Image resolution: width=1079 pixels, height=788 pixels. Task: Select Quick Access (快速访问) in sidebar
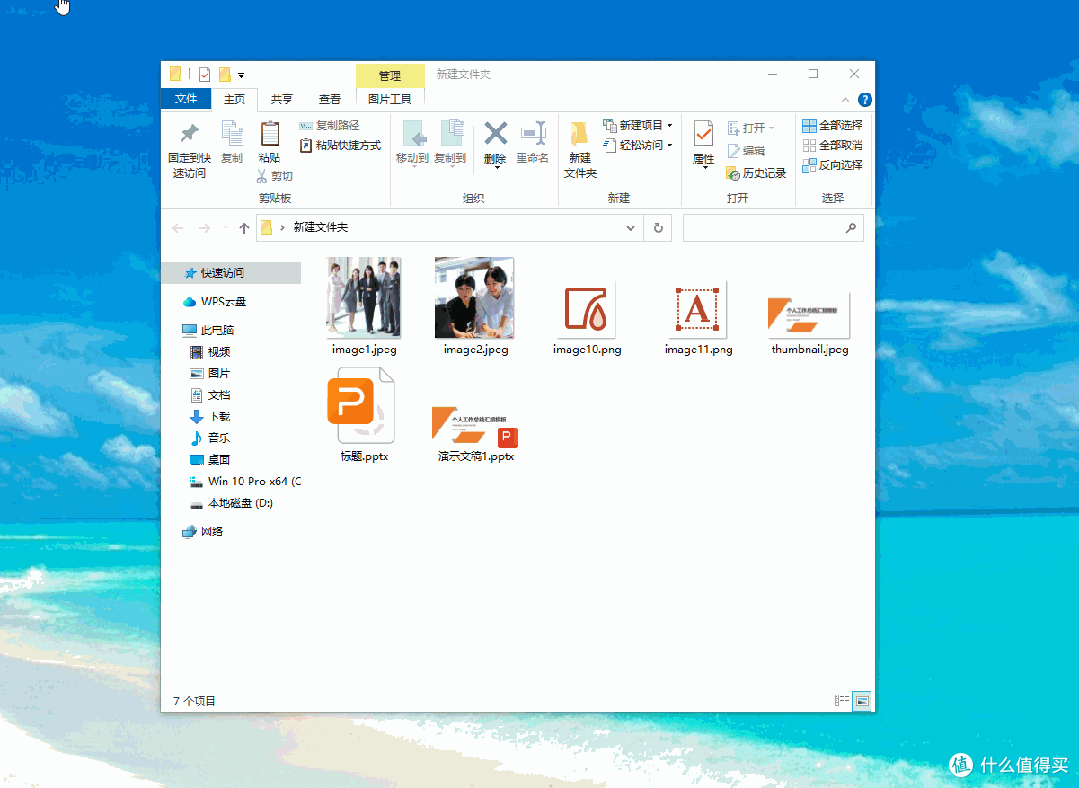click(231, 273)
